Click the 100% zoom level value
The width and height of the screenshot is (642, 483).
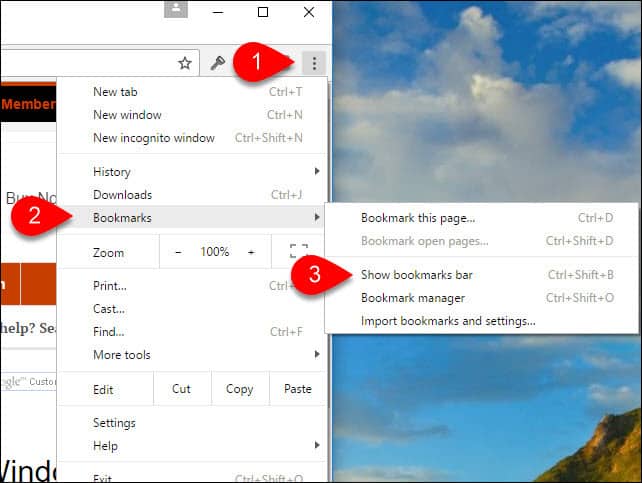[215, 251]
